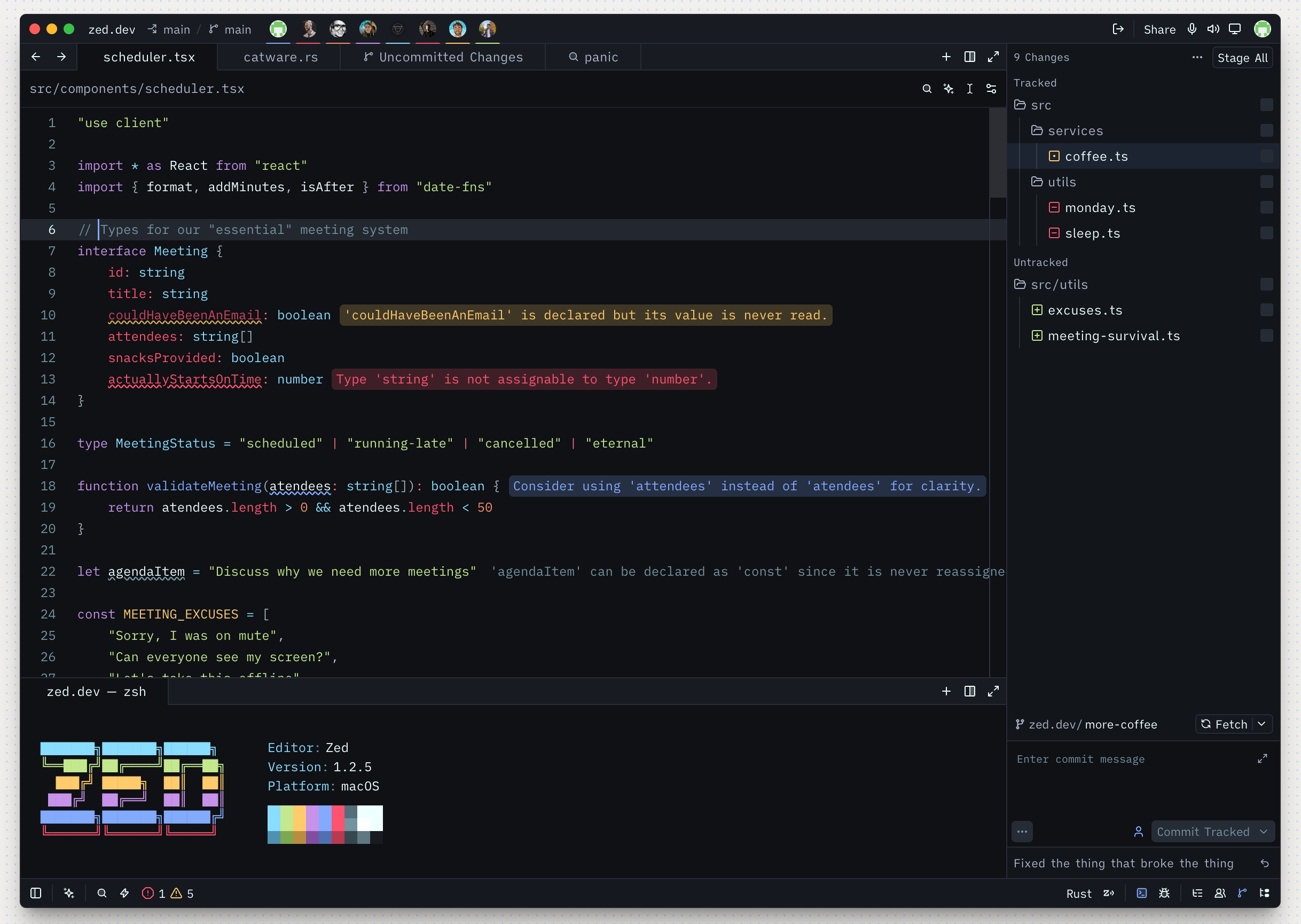The width and height of the screenshot is (1301, 924).
Task: Navigate back with left arrow
Action: [x=36, y=57]
